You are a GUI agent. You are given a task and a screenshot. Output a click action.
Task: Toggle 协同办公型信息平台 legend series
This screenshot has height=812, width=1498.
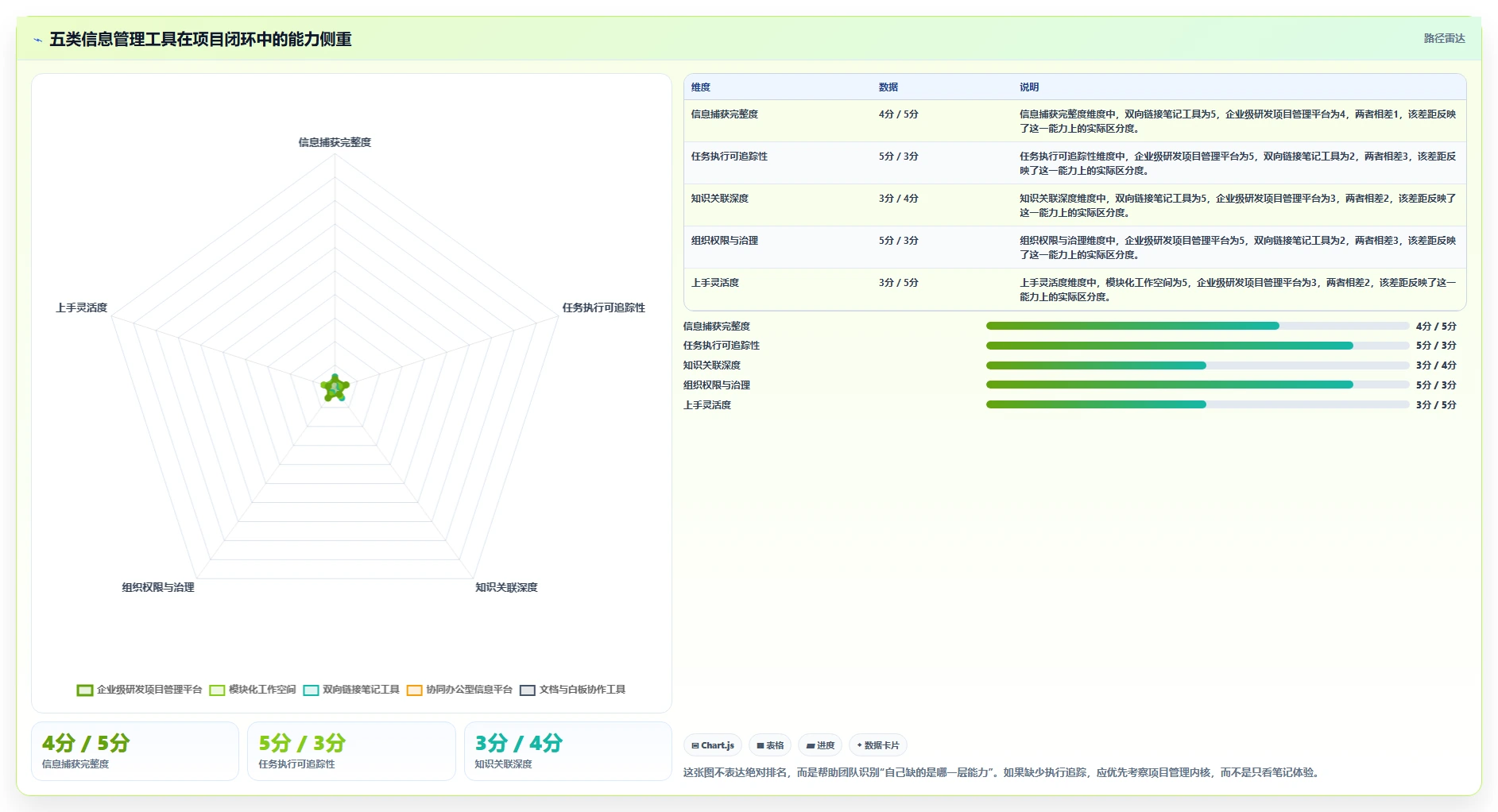[x=459, y=690]
